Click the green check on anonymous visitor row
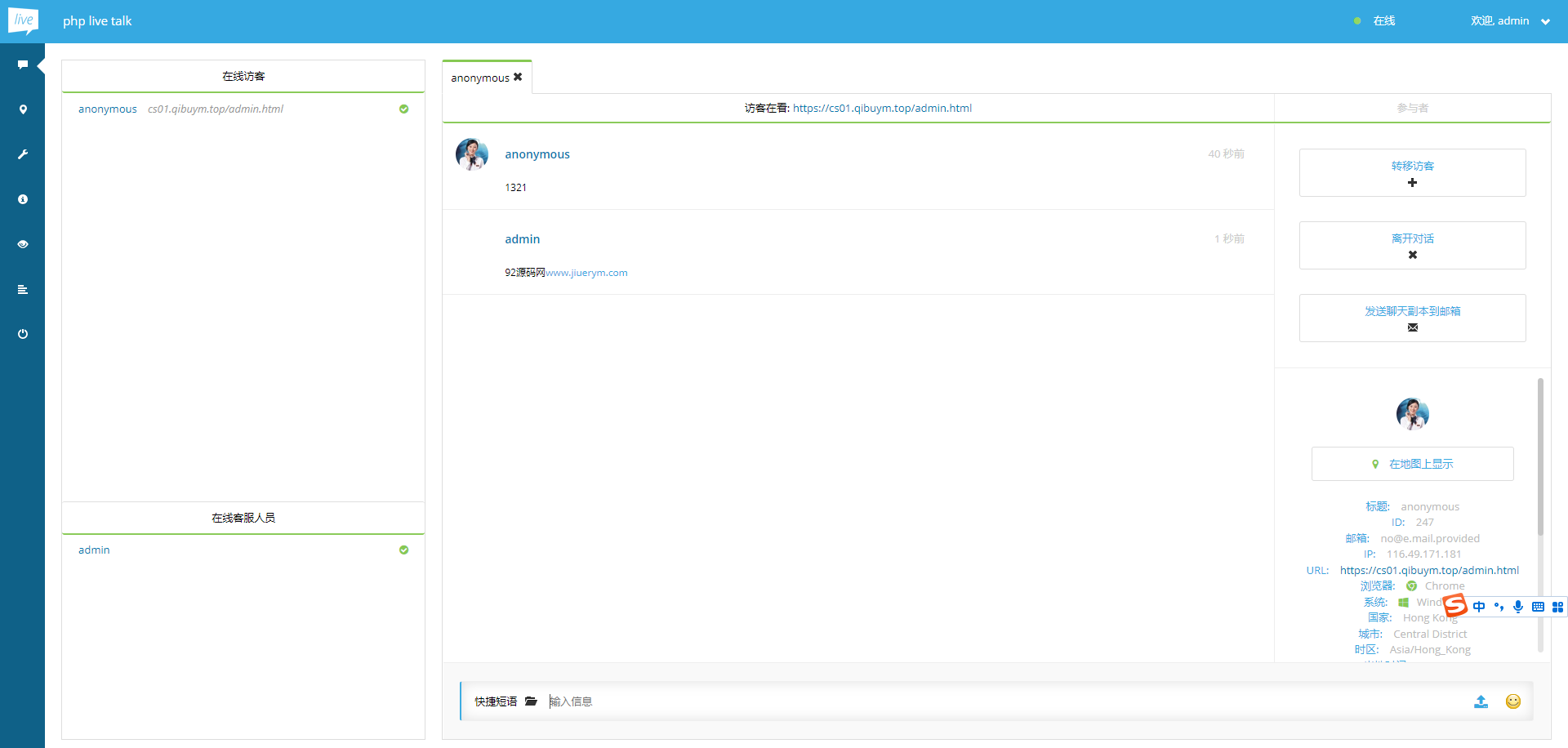Viewport: 1568px width, 748px height. pyautogui.click(x=403, y=109)
